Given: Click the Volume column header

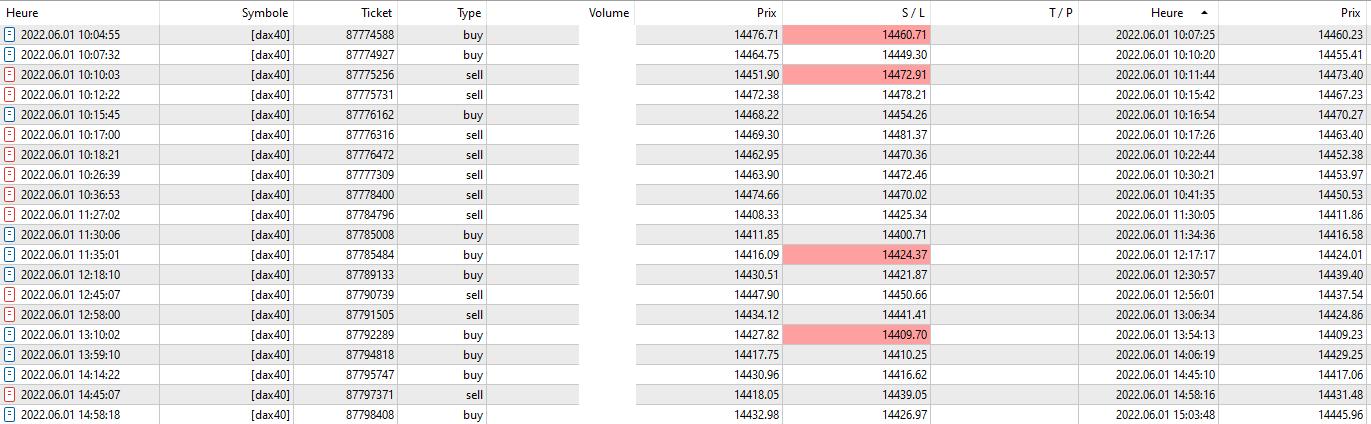Looking at the screenshot, I should (608, 13).
